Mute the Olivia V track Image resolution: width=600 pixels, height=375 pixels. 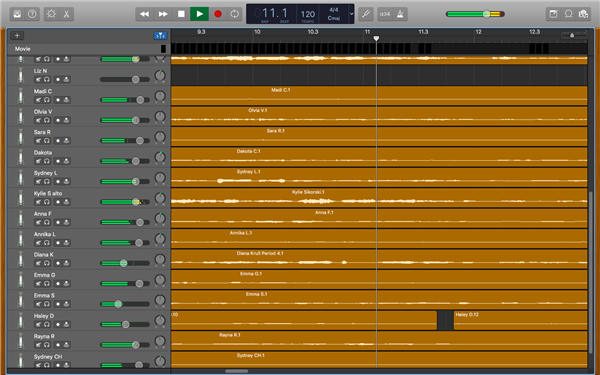[38, 120]
